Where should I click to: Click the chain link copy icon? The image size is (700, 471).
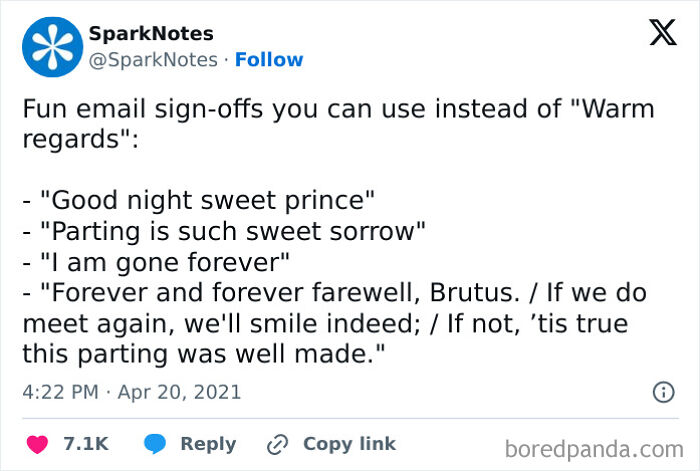click(x=276, y=444)
